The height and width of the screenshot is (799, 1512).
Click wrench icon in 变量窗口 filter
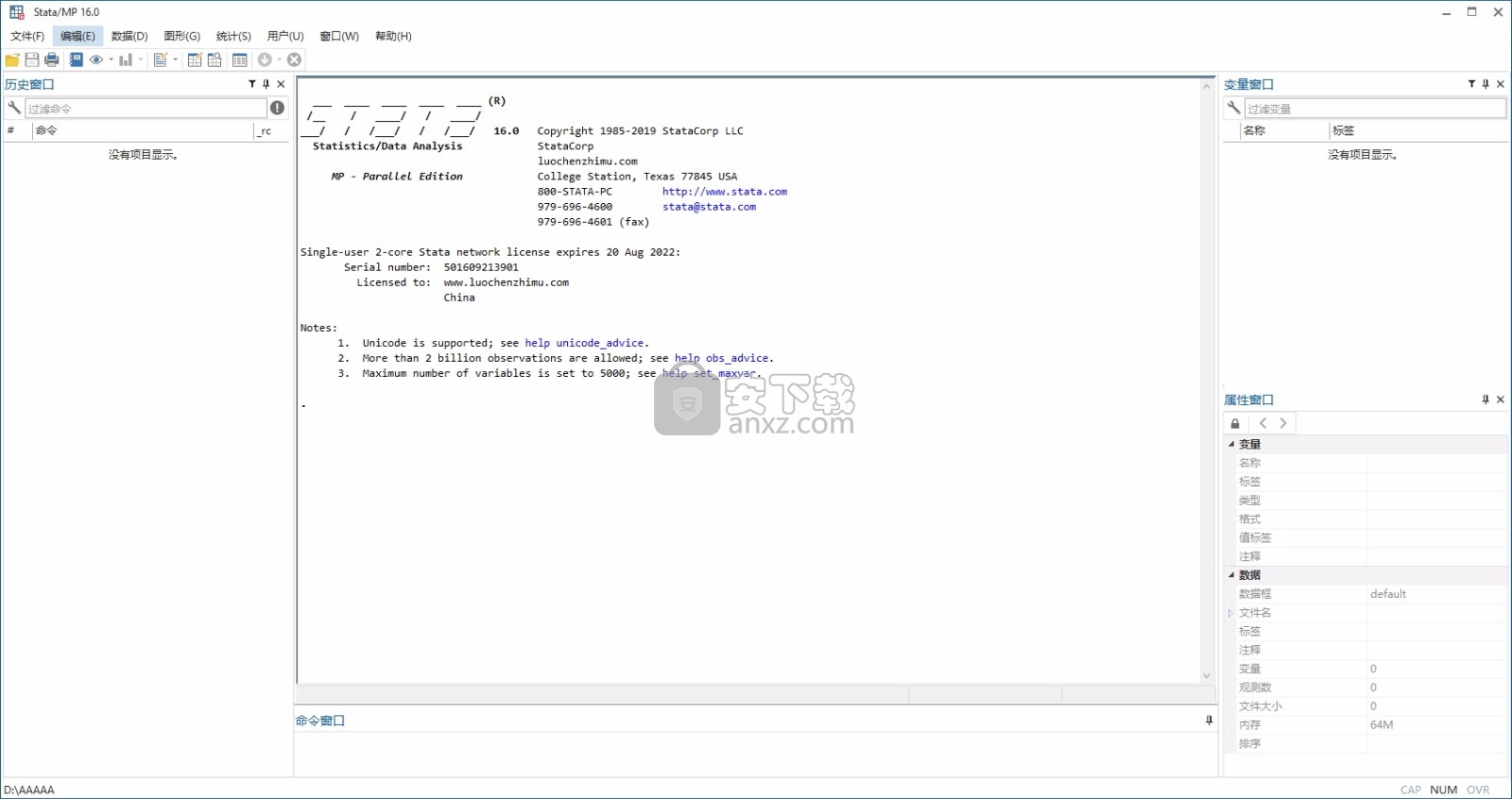[1233, 108]
